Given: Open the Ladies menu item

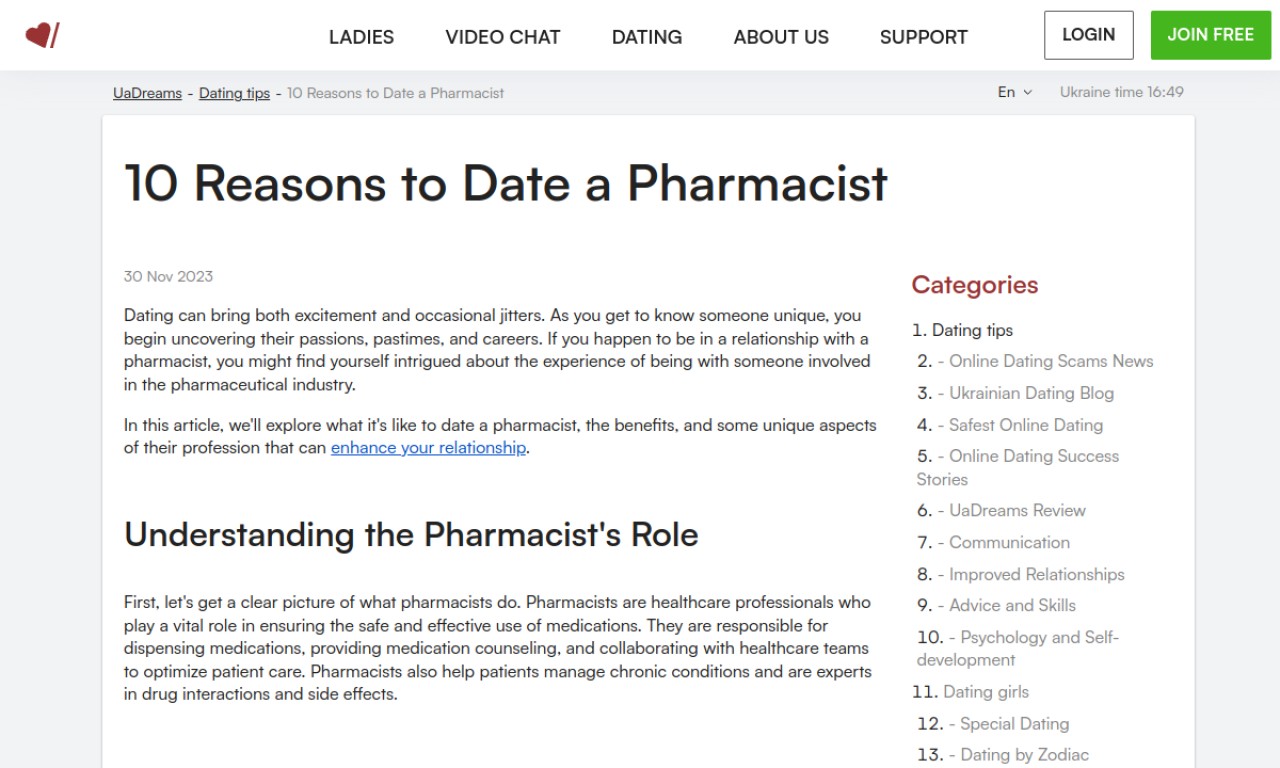Looking at the screenshot, I should click(361, 37).
